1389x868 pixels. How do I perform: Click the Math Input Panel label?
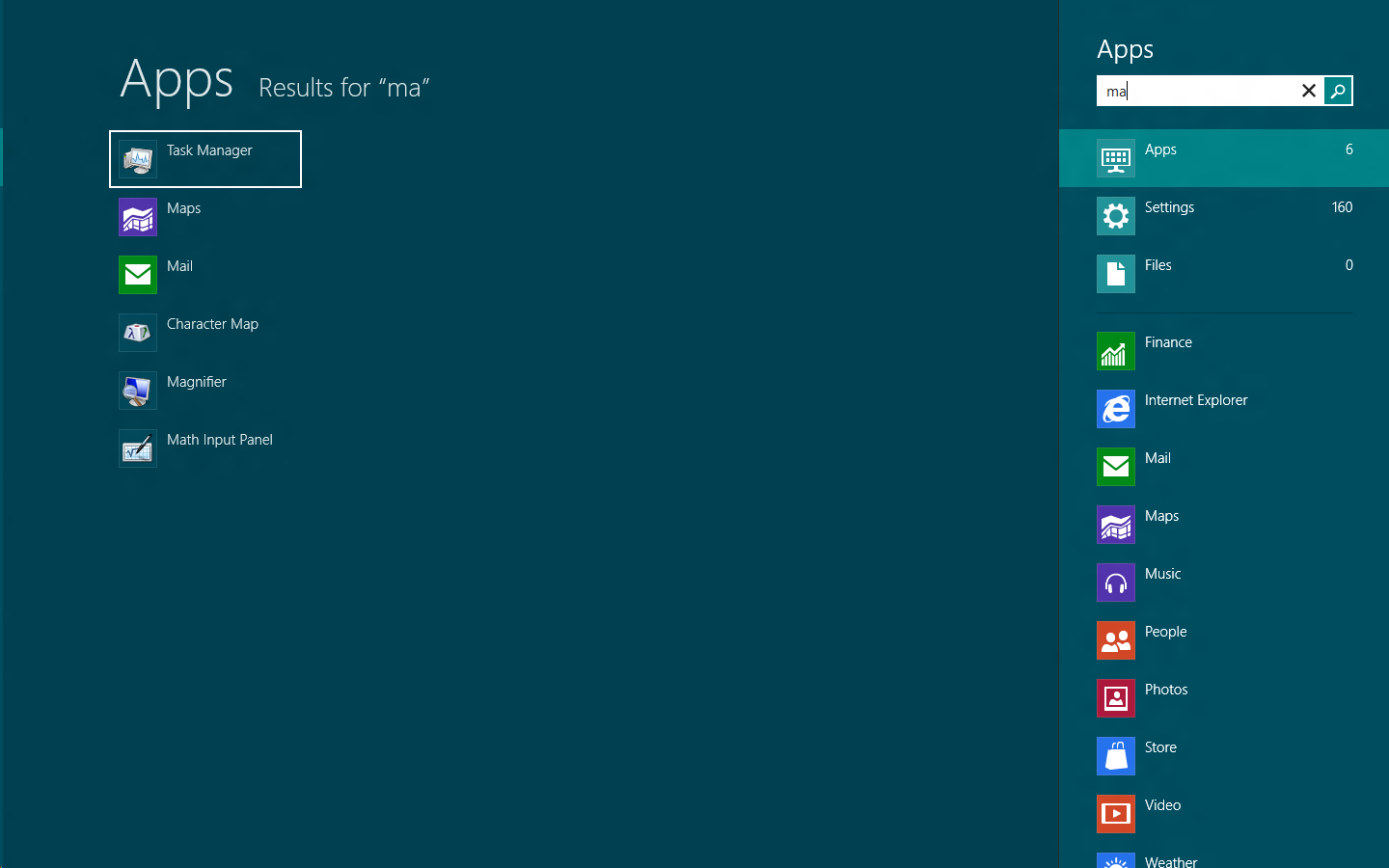[x=220, y=440]
